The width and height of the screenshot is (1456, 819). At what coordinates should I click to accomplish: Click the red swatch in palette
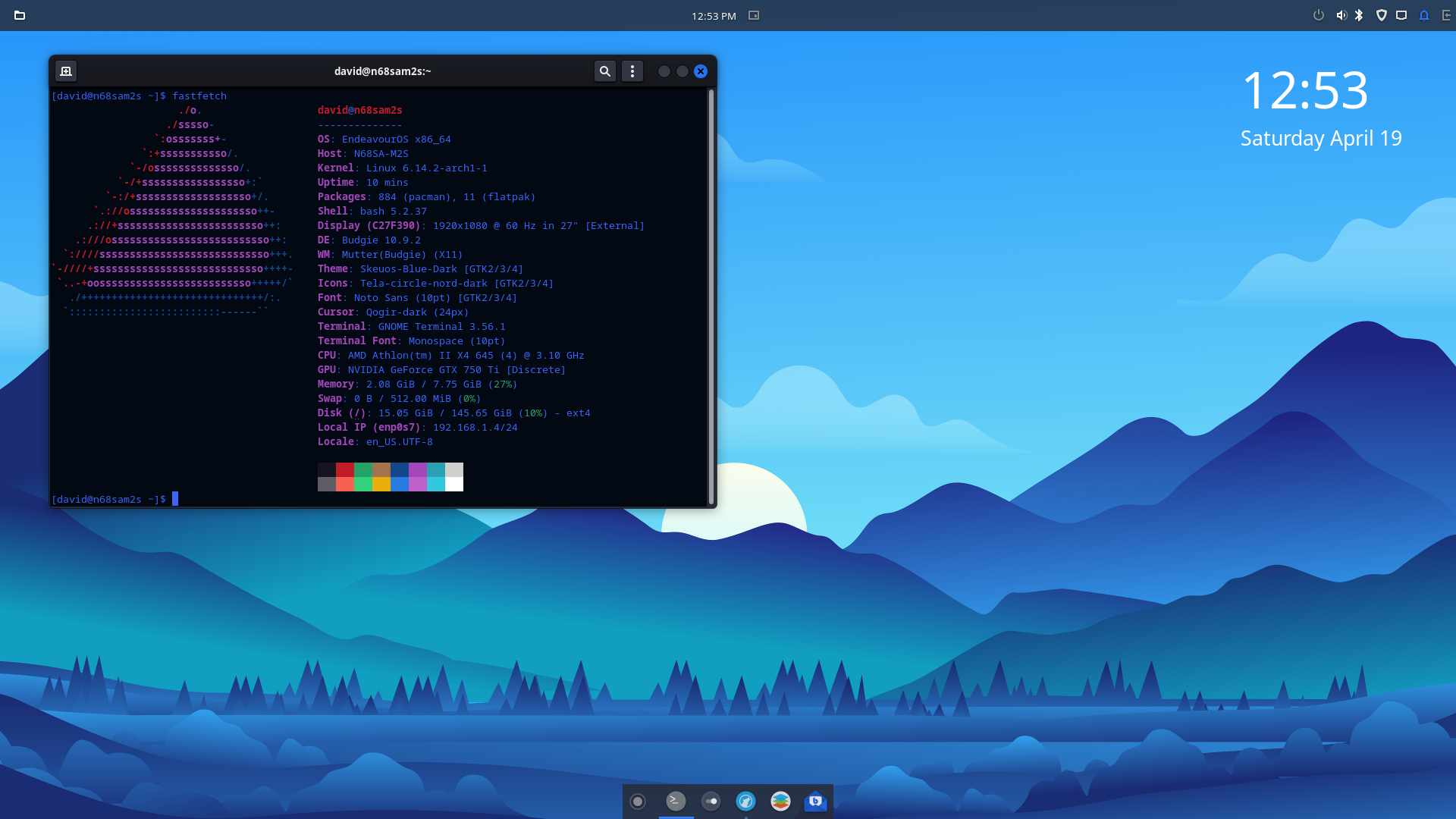click(345, 470)
